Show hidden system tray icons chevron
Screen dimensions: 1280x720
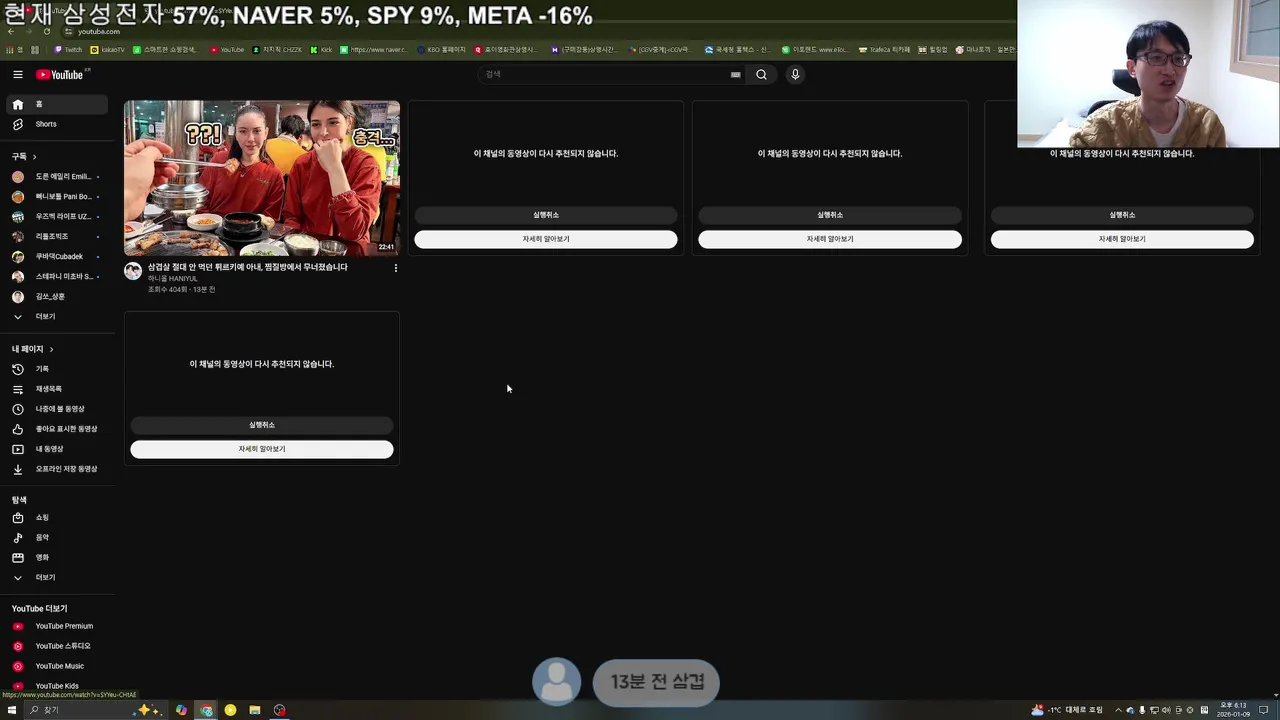pyautogui.click(x=1118, y=710)
